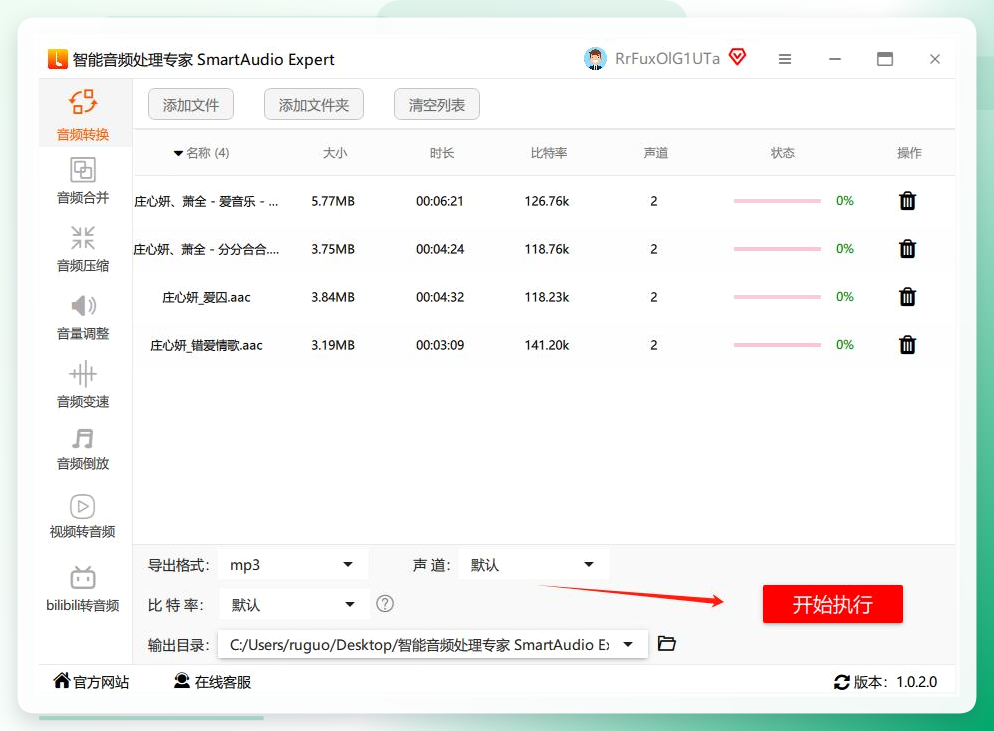994x731 pixels.
Task: Click the 00:04:24 duration cell
Action: coord(440,249)
